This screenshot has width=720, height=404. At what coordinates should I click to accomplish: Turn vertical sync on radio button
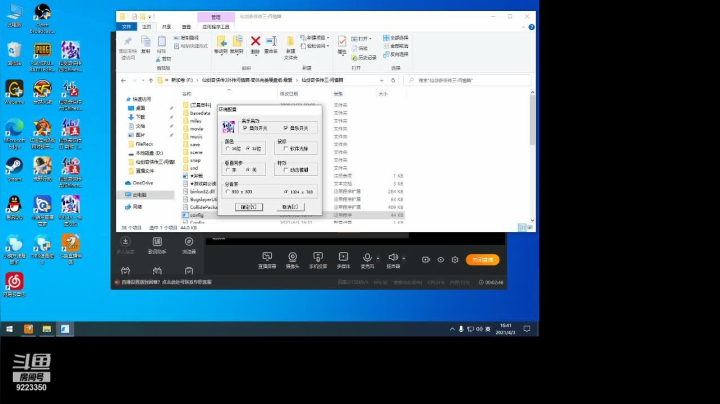228,170
